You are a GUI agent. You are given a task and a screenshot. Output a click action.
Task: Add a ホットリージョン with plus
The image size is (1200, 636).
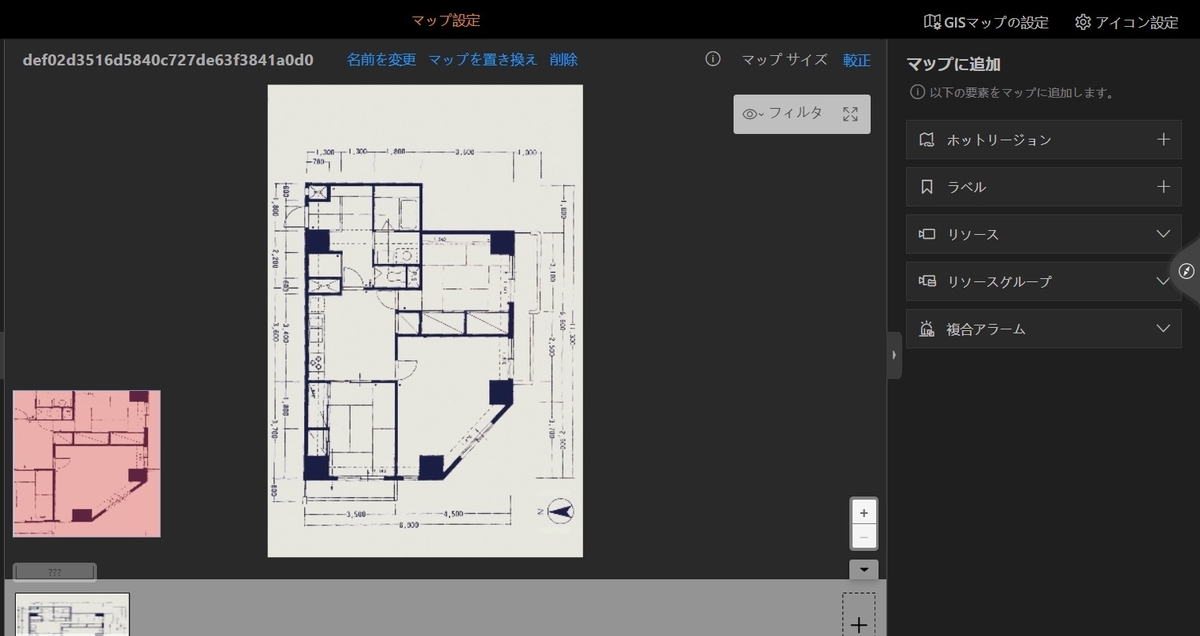(x=1163, y=140)
